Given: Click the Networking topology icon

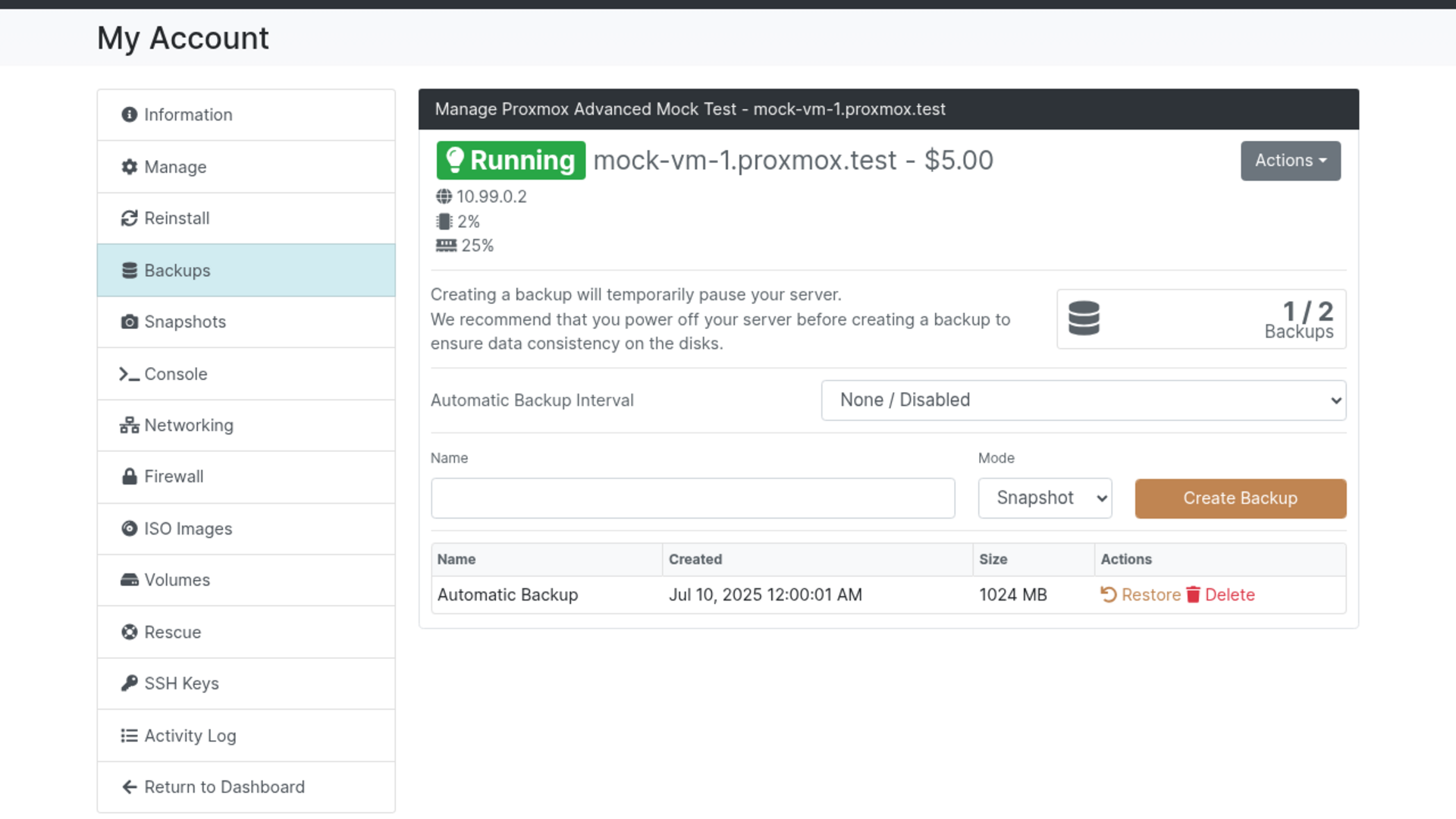Looking at the screenshot, I should pyautogui.click(x=130, y=425).
